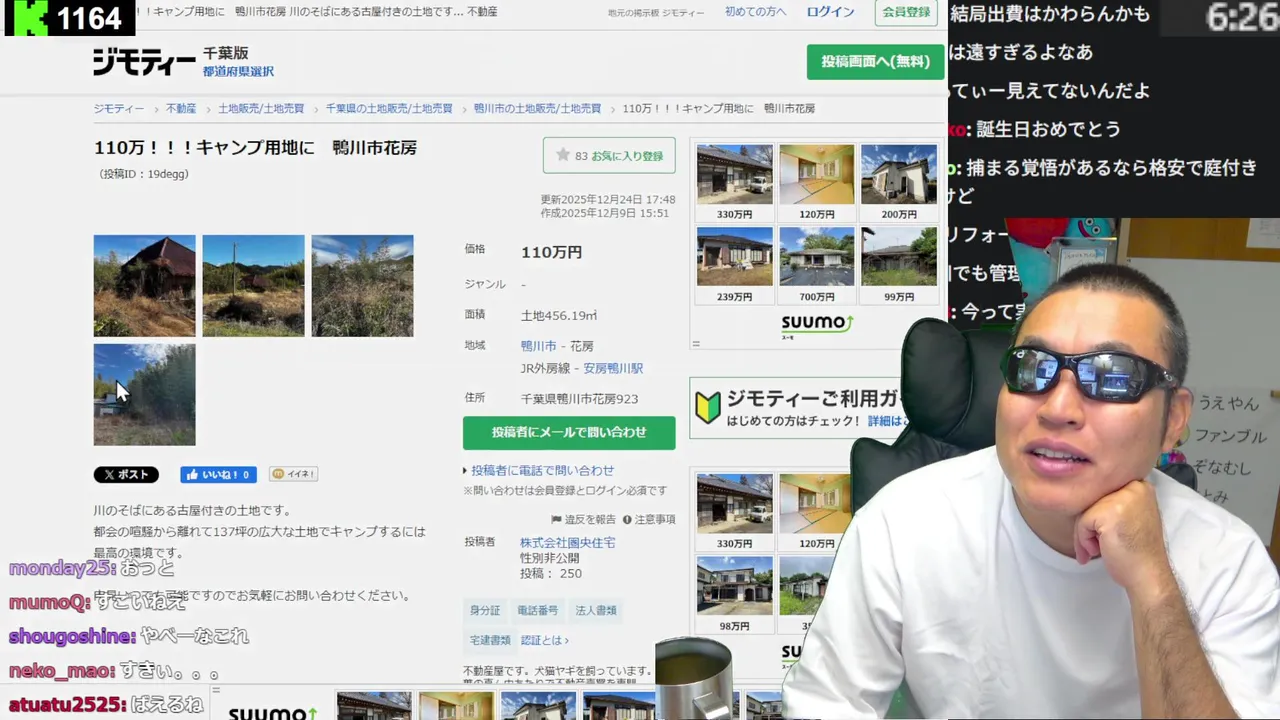Click the 違反を報告 flag link
The image size is (1280, 720).
pos(584,520)
